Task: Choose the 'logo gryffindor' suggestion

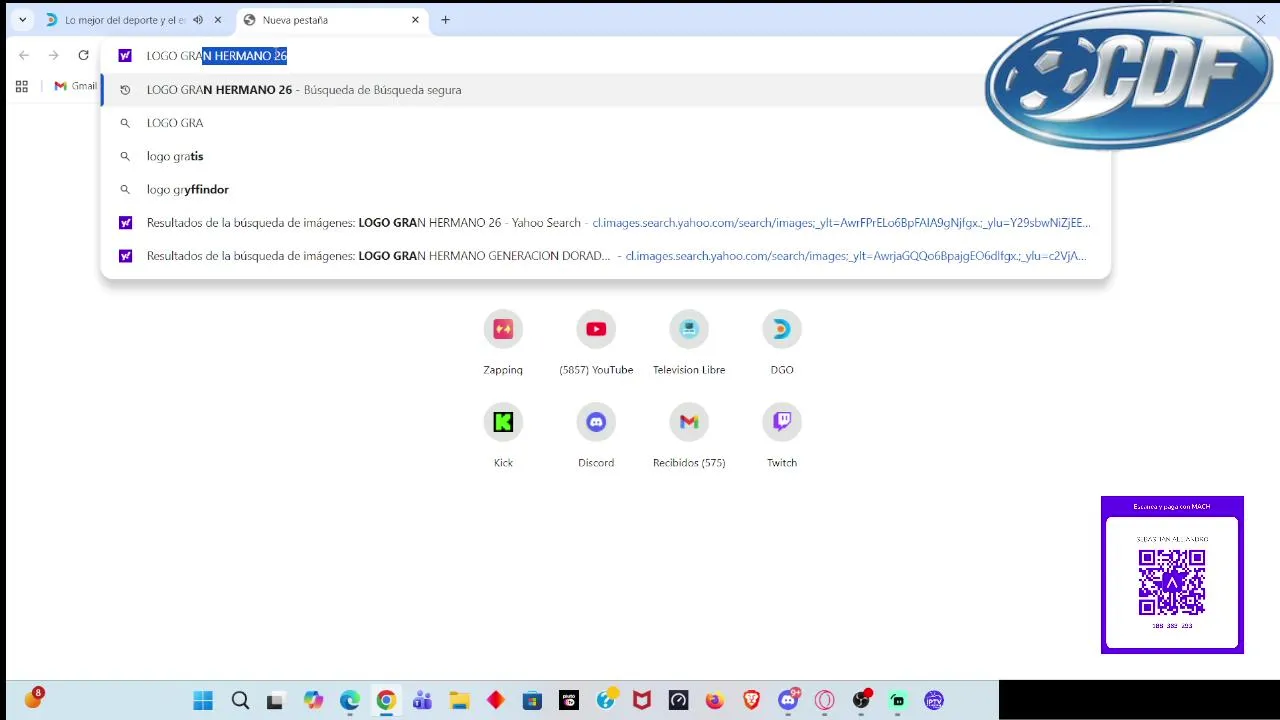Action: 606,189
